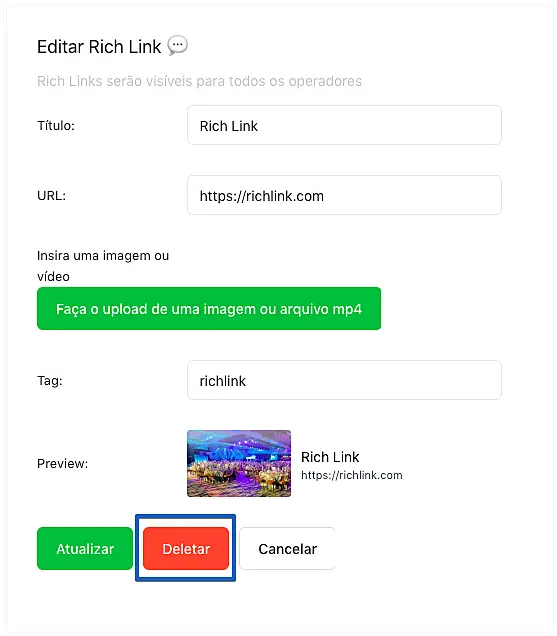Screen dimensions: 557x636
Task: Click the Tag label
Action: (49, 380)
